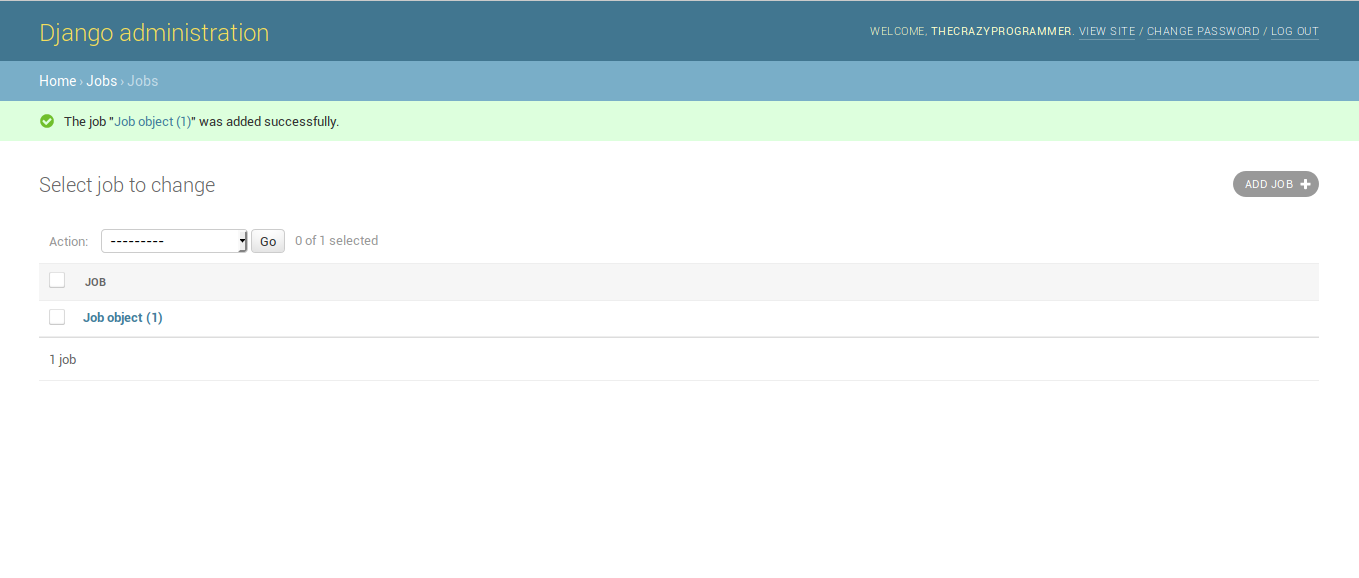This screenshot has height=578, width=1359.
Task: Tick the select-all checkbox in the Job header
Action: [x=57, y=280]
